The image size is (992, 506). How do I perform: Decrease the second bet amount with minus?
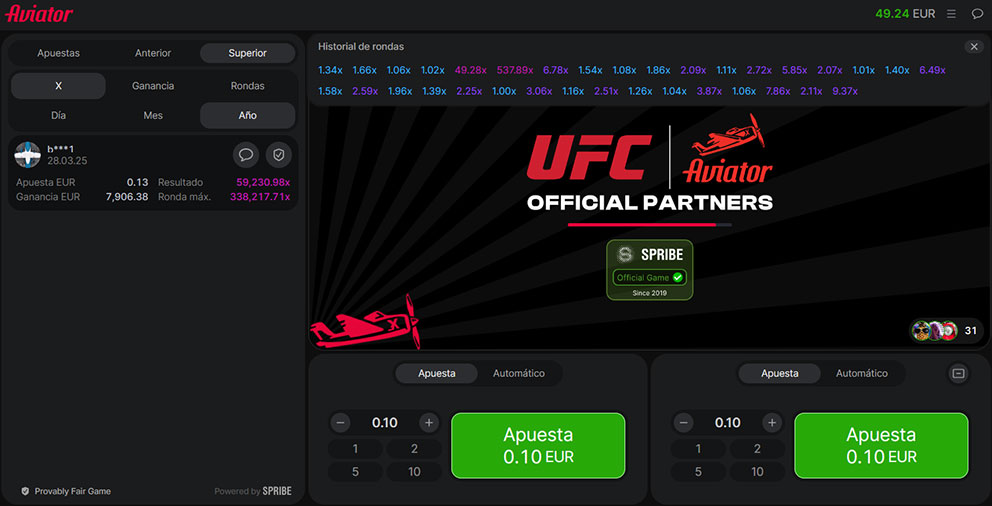tap(683, 423)
